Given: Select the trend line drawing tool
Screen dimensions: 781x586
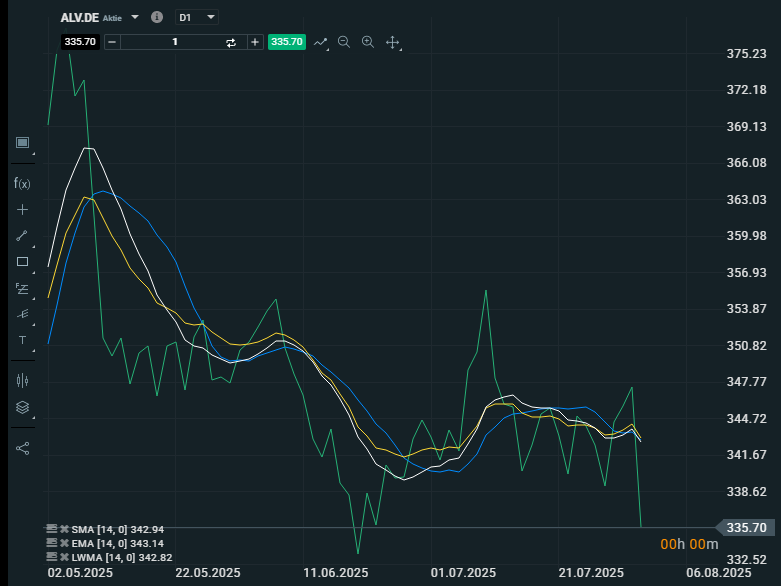Looking at the screenshot, I should click(22, 235).
